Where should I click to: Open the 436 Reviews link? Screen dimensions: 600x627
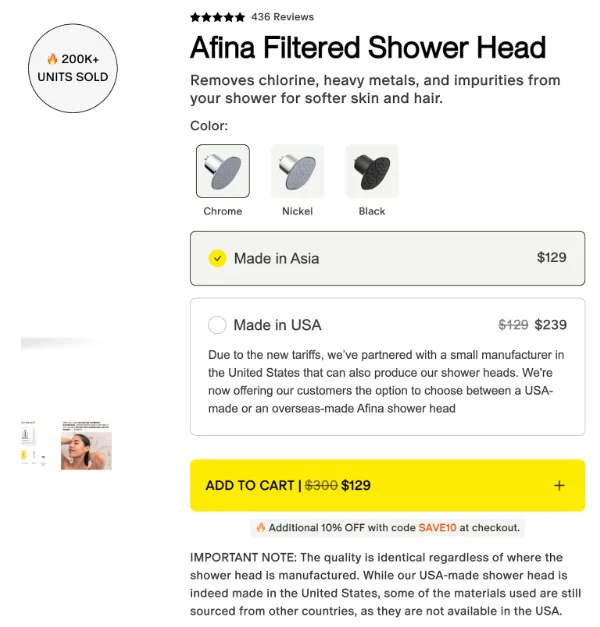(x=282, y=17)
